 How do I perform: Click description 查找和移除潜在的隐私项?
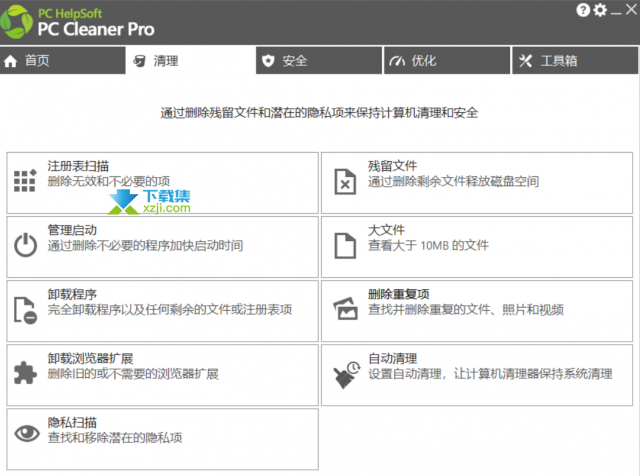point(115,438)
